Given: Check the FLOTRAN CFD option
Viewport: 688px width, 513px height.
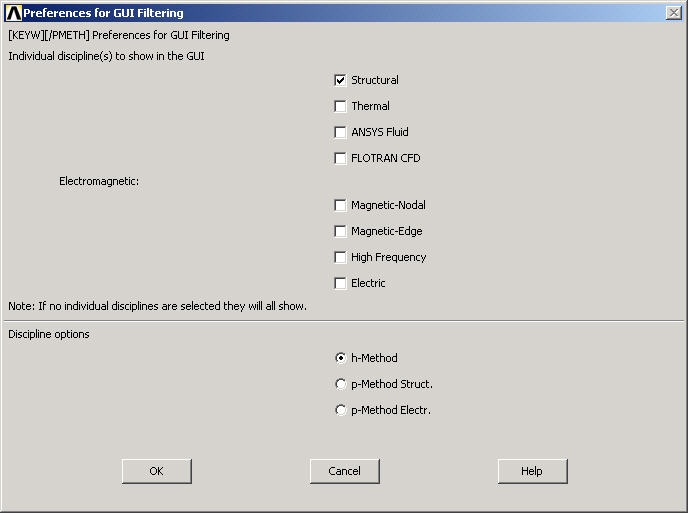Looking at the screenshot, I should click(x=340, y=158).
